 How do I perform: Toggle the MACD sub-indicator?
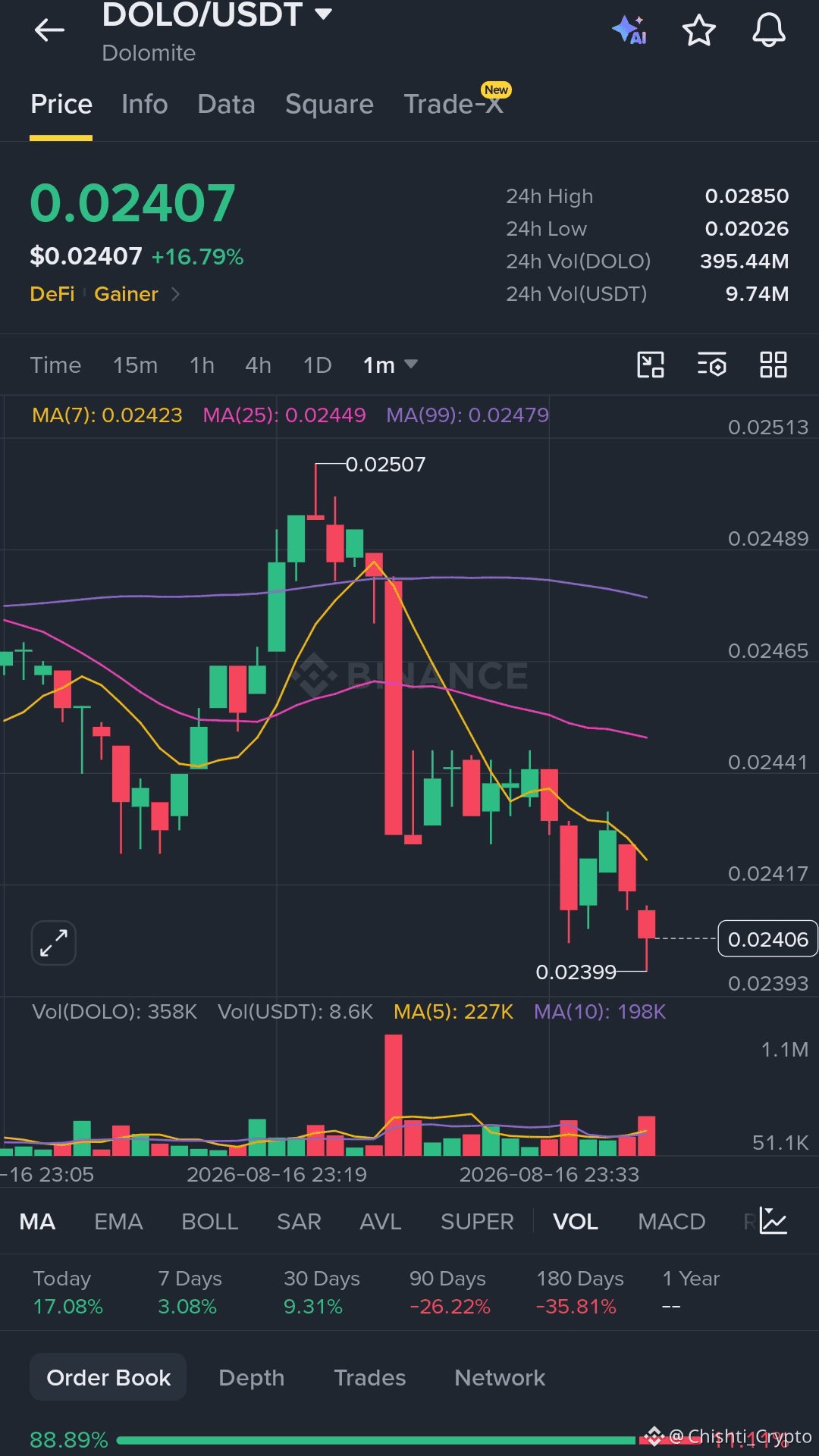672,1221
